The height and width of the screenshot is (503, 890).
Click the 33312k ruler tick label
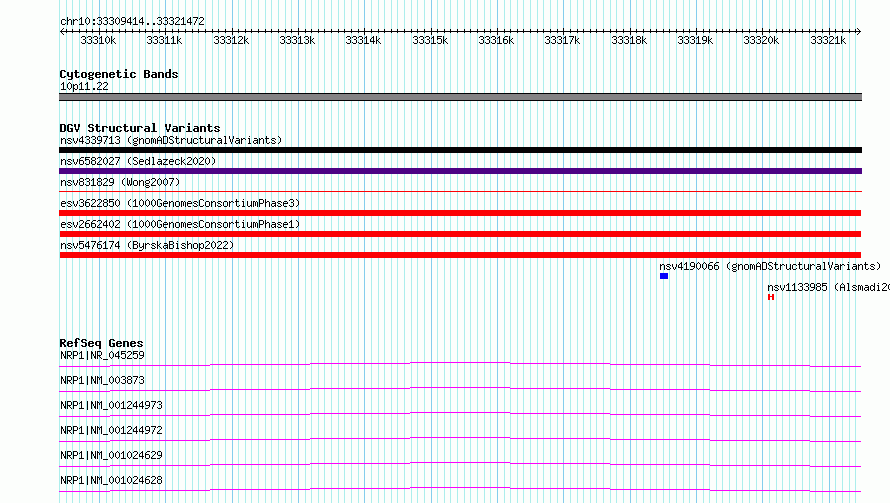[231, 40]
